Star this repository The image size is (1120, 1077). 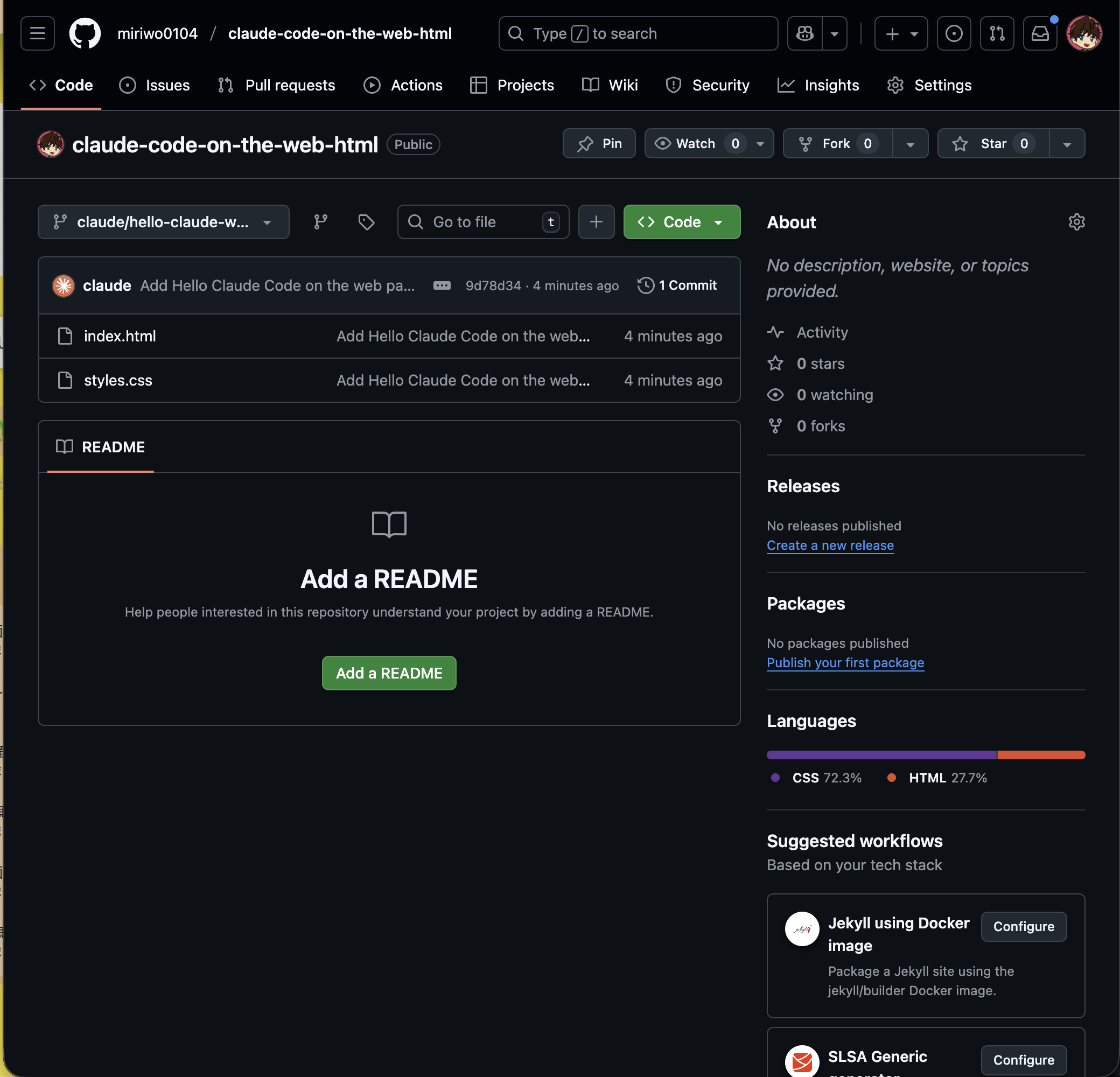coord(993,143)
